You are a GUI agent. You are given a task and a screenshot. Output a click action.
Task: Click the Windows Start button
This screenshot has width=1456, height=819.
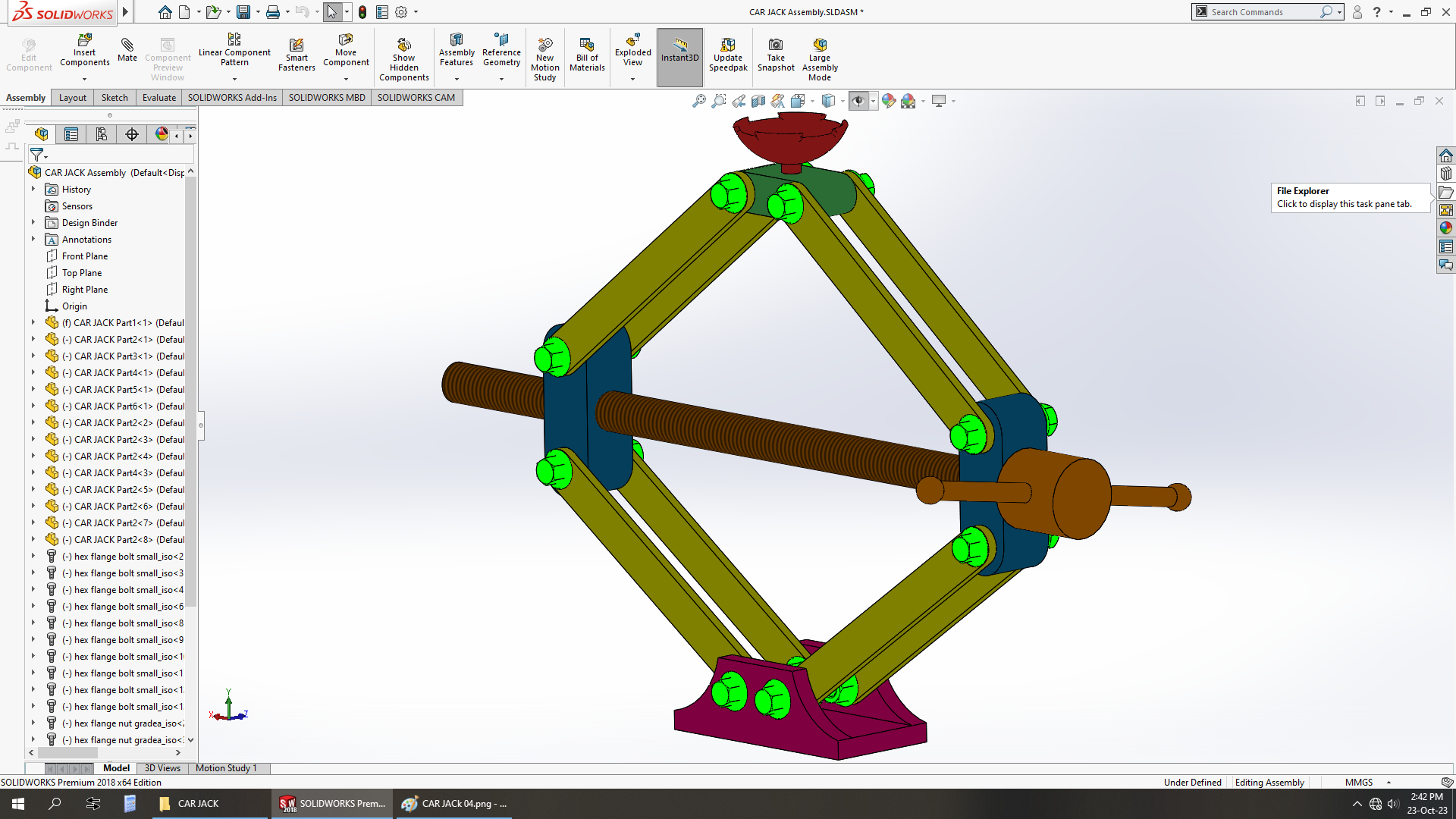pos(18,804)
